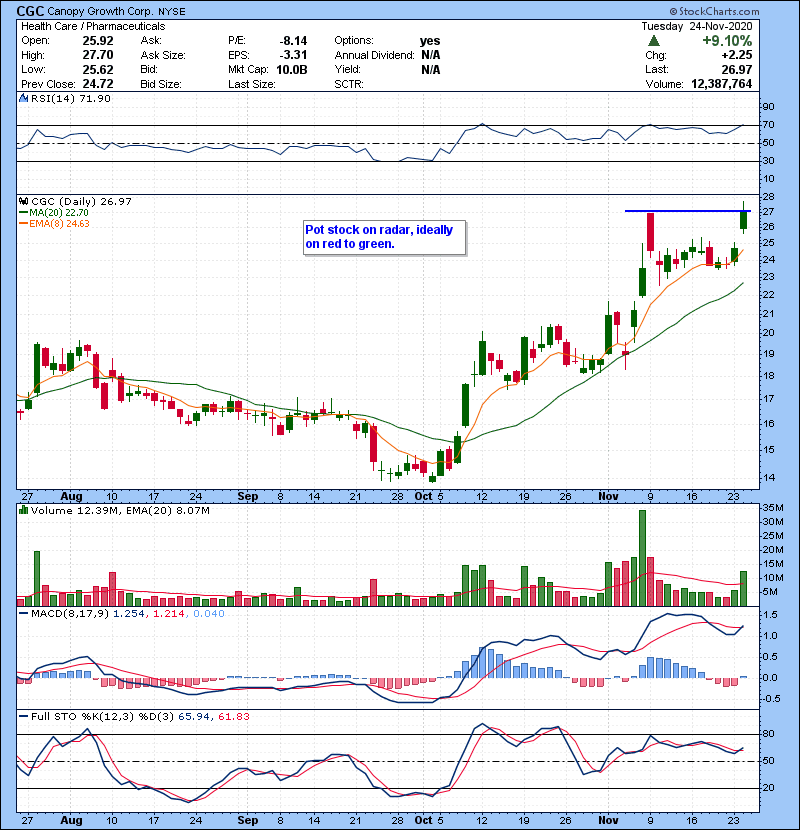The width and height of the screenshot is (800, 830).
Task: Click the EMA(8) 24.63 legend entry
Action: click(59, 224)
